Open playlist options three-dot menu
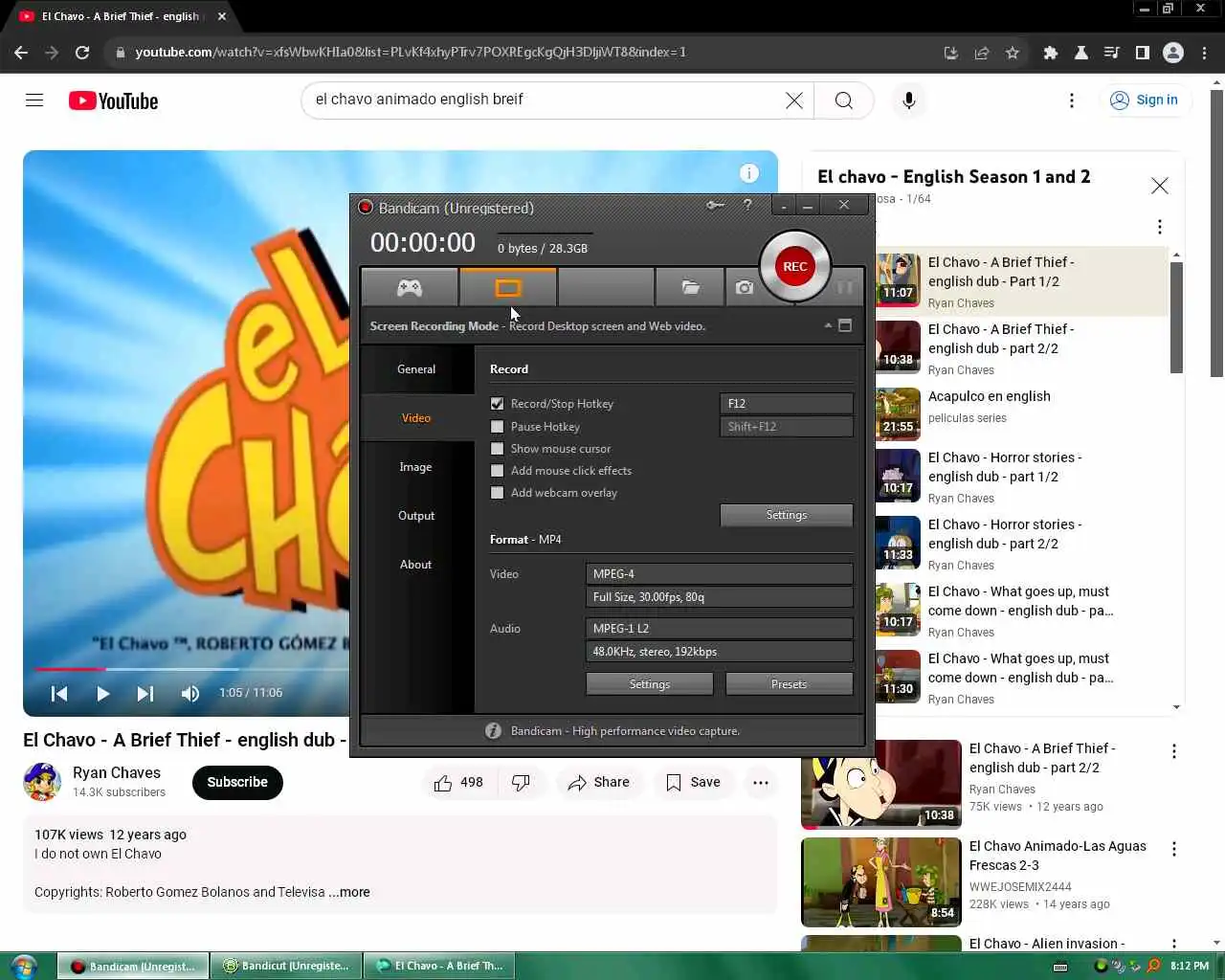1225x980 pixels. [x=1160, y=227]
